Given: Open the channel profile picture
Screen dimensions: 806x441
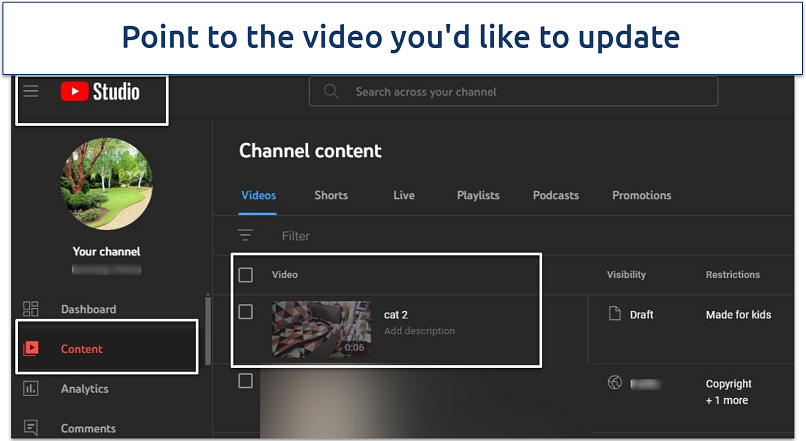Looking at the screenshot, I should pos(106,183).
